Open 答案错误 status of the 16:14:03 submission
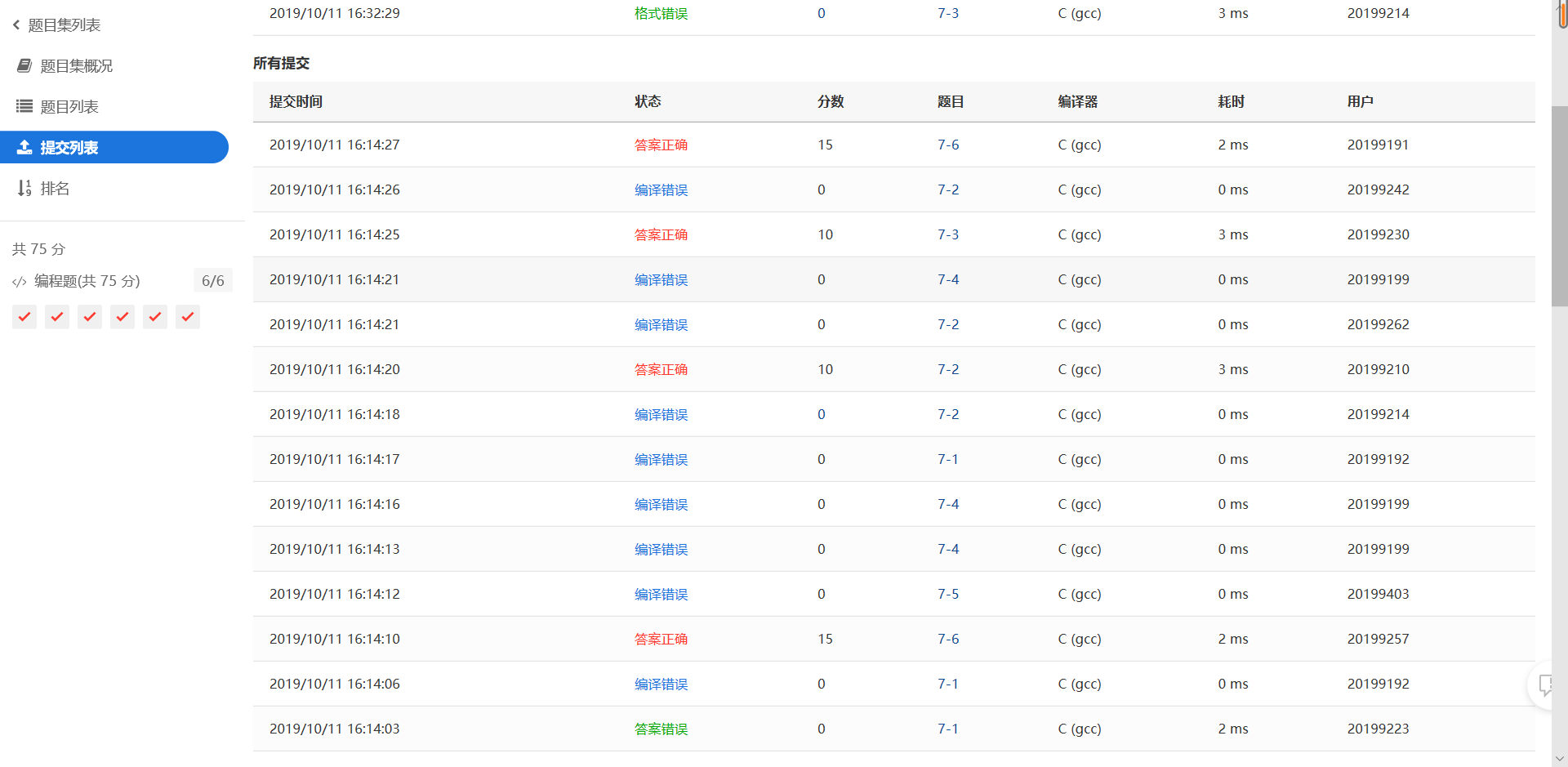This screenshot has height=767, width=1568. pos(661,729)
